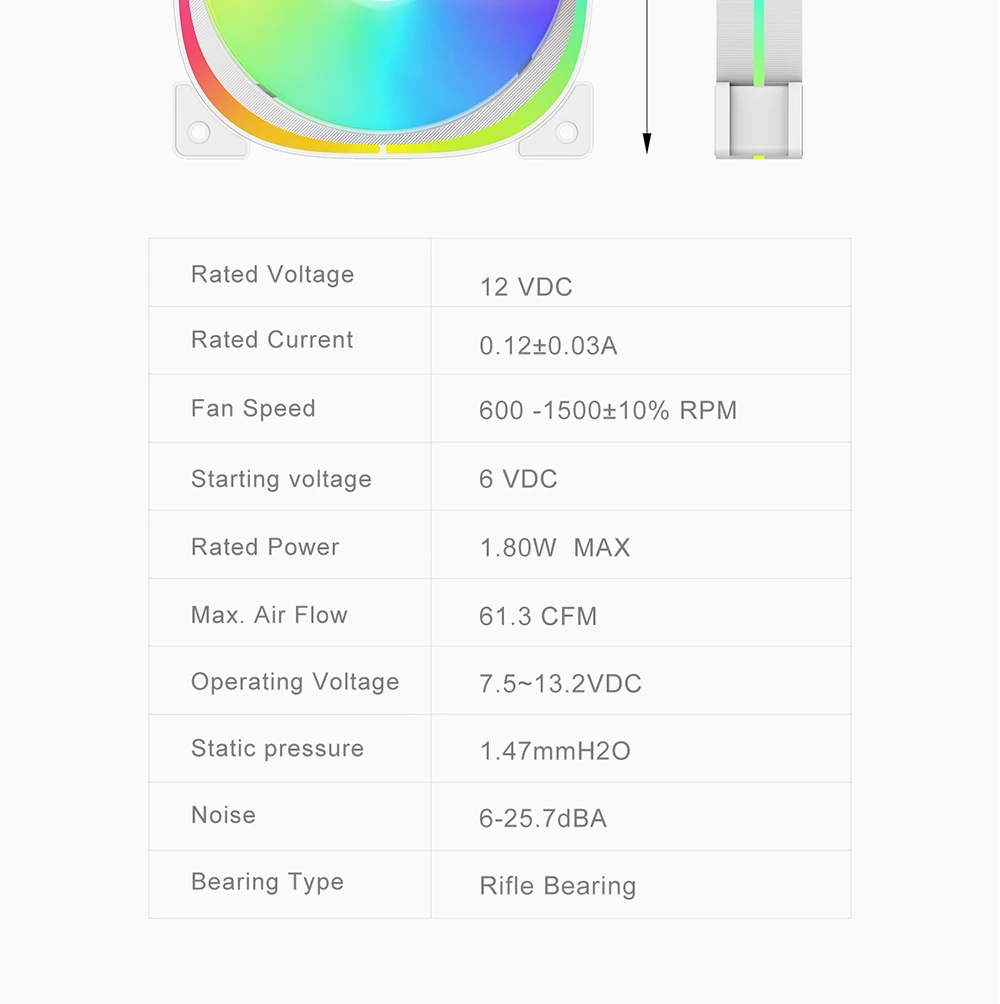
Task: Click the Rifle Bearing value
Action: pyautogui.click(x=557, y=886)
